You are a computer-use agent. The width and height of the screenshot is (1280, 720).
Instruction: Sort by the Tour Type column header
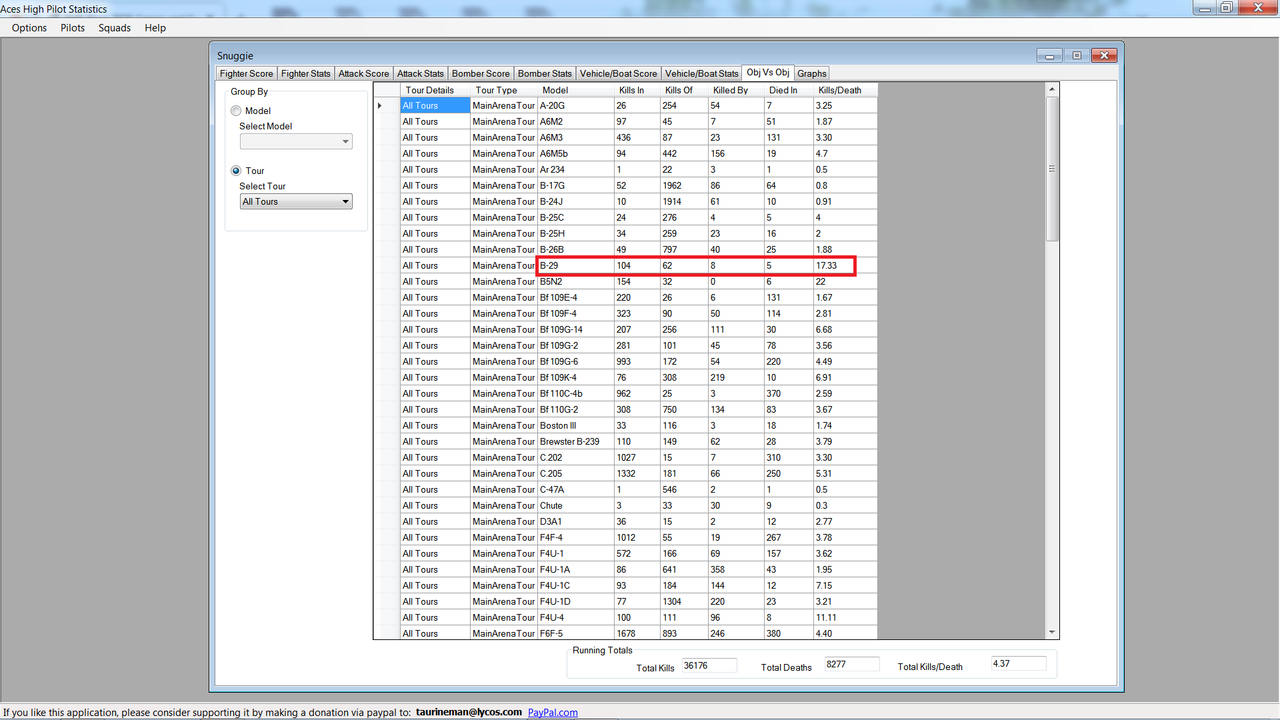503,90
